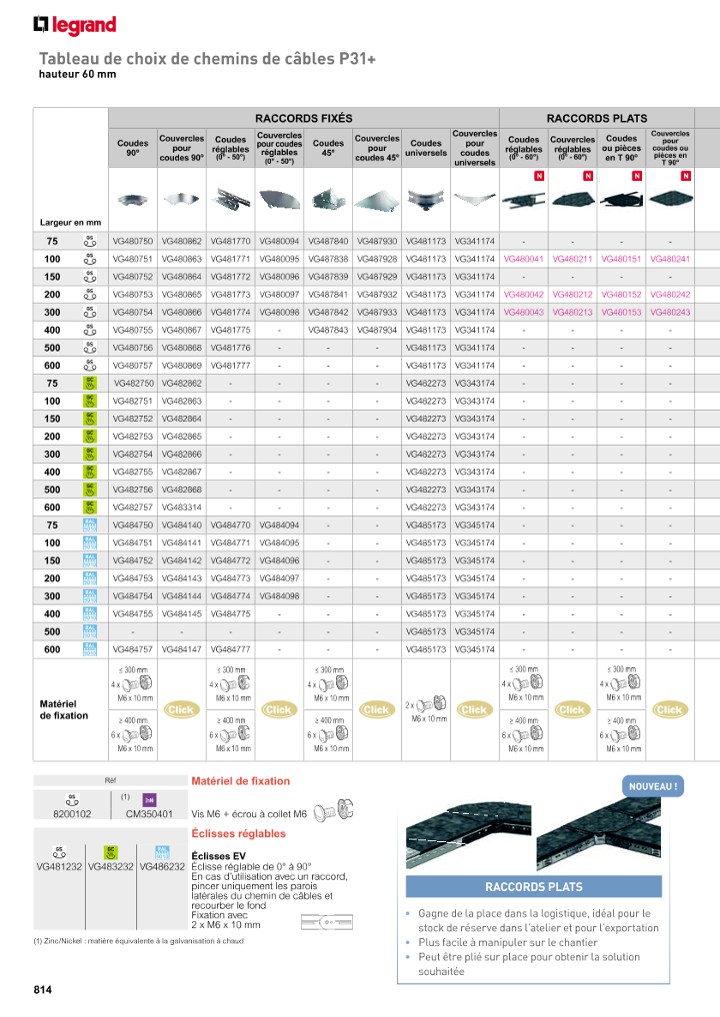Select the Couvercles pour coudes réglables (0°-50°) image
This screenshot has height=1017, width=720.
pyautogui.click(x=280, y=199)
